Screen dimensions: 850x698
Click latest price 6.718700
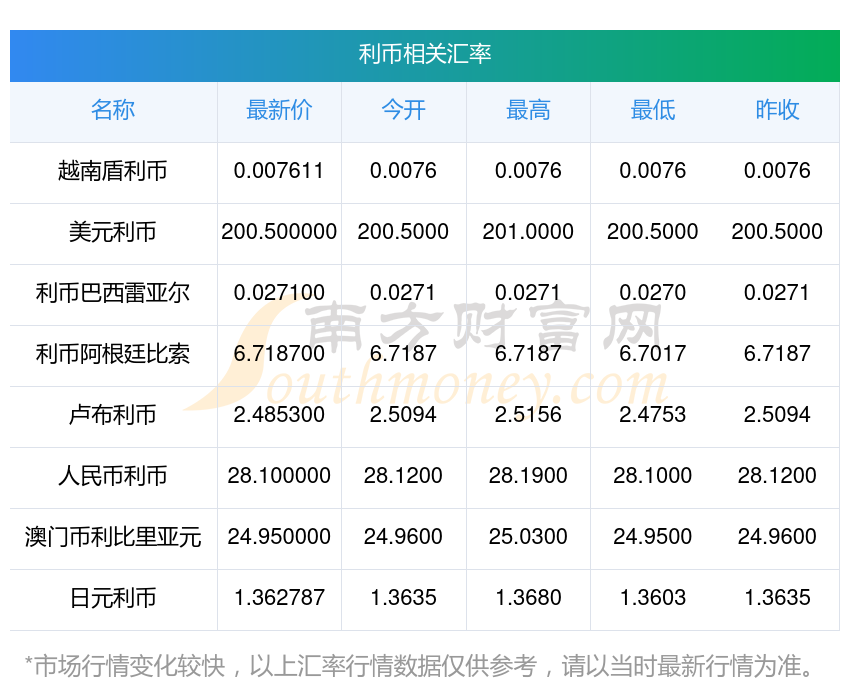279,354
